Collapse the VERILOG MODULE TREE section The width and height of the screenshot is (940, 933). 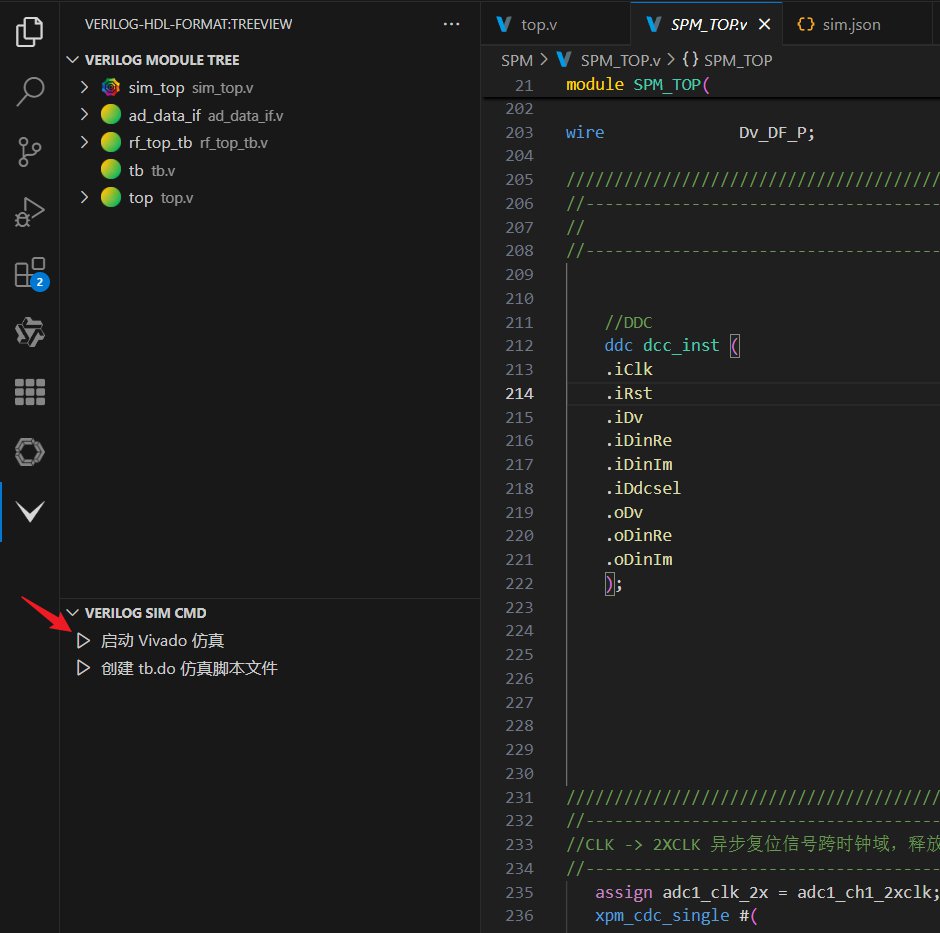71,59
